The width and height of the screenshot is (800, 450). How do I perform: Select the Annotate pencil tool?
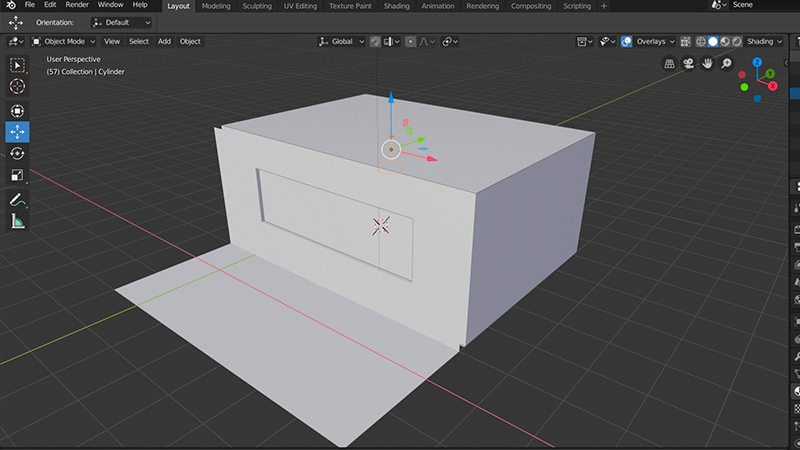click(17, 200)
